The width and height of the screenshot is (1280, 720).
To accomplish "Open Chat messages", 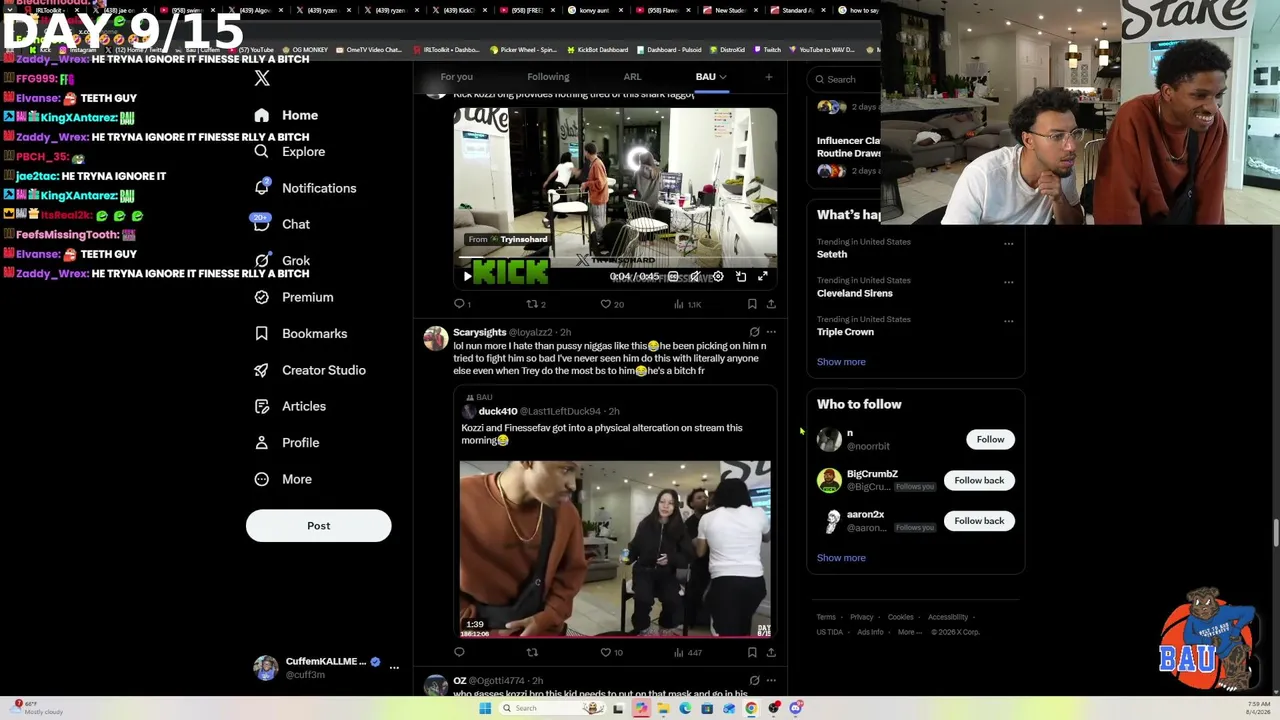I will [x=281, y=224].
